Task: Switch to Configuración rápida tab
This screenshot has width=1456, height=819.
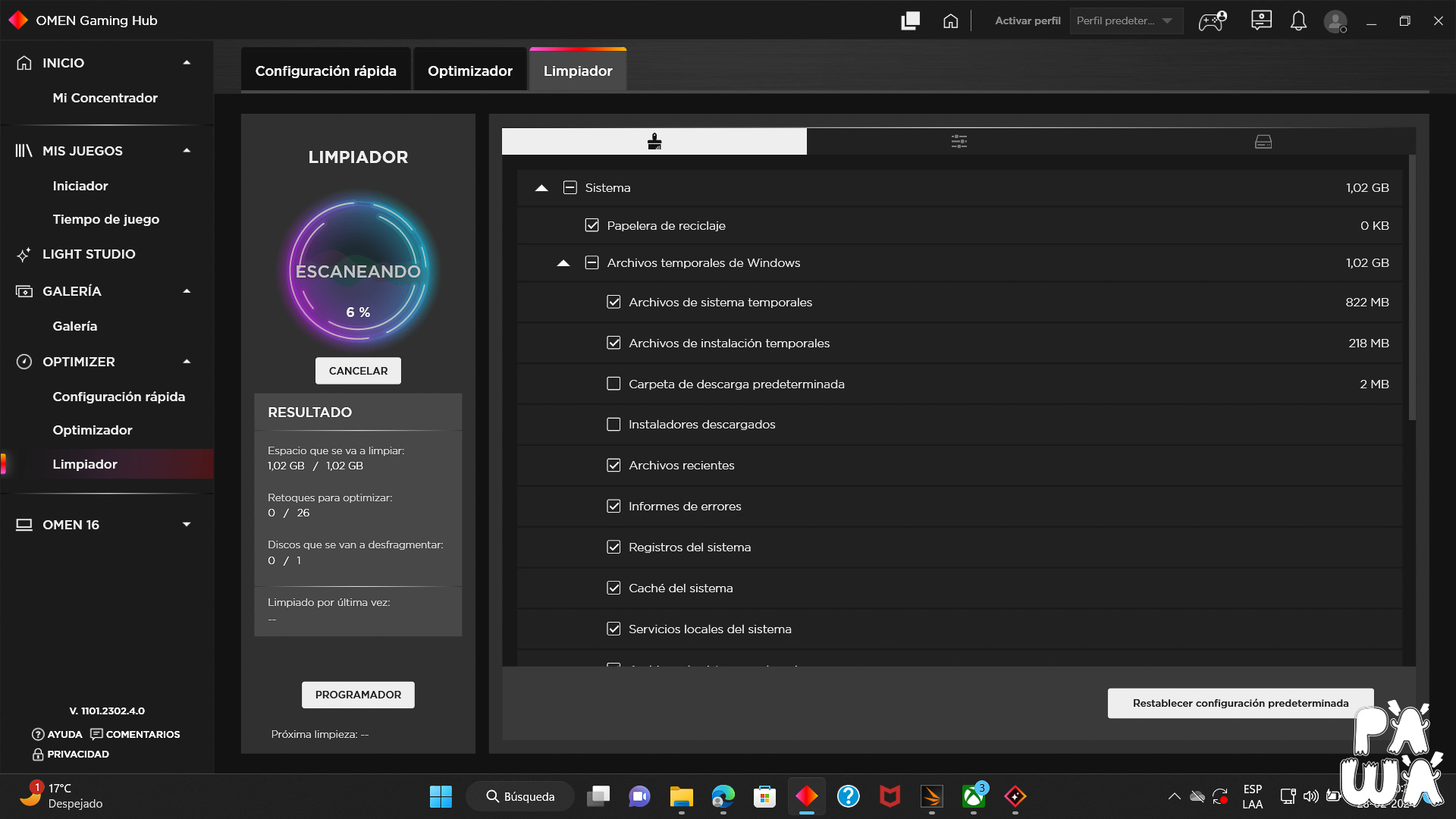Action: pos(326,71)
